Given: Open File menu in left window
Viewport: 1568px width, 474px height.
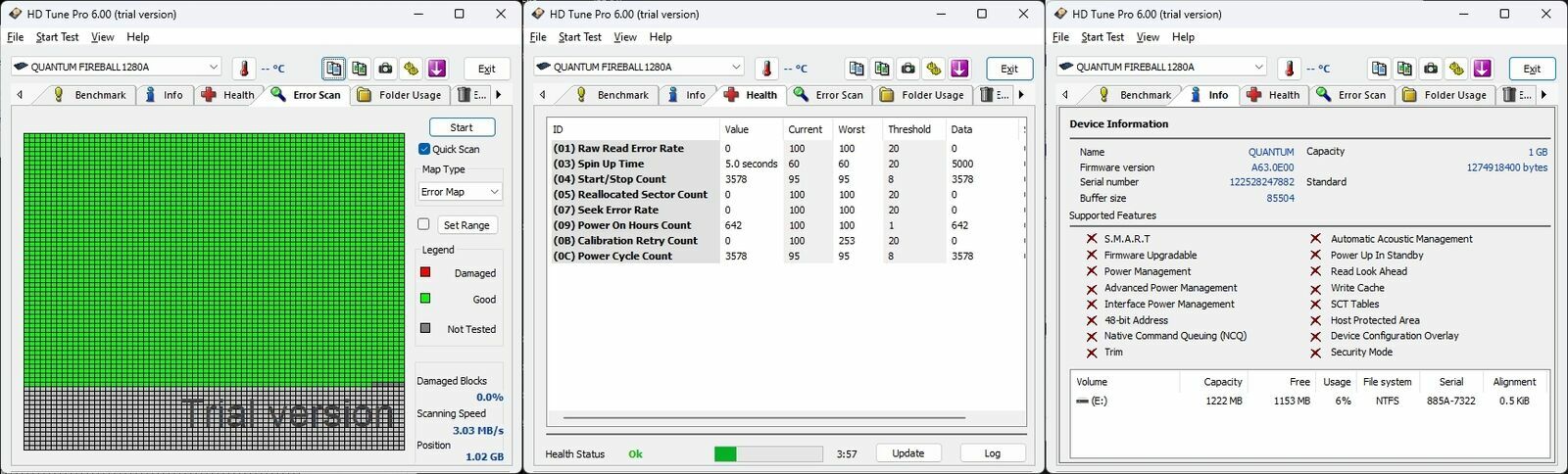Looking at the screenshot, I should (16, 37).
